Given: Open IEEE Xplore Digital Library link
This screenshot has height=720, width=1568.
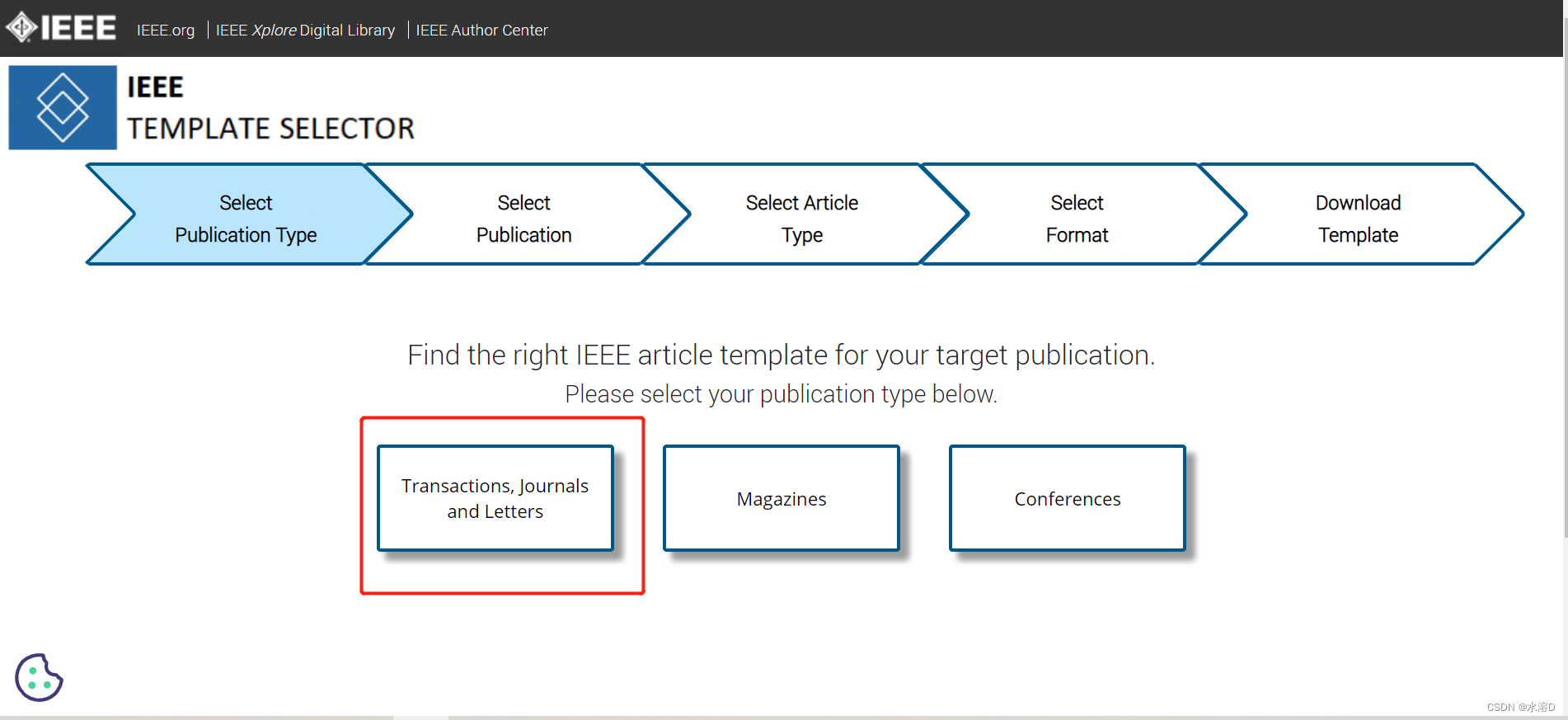Looking at the screenshot, I should click(x=305, y=31).
